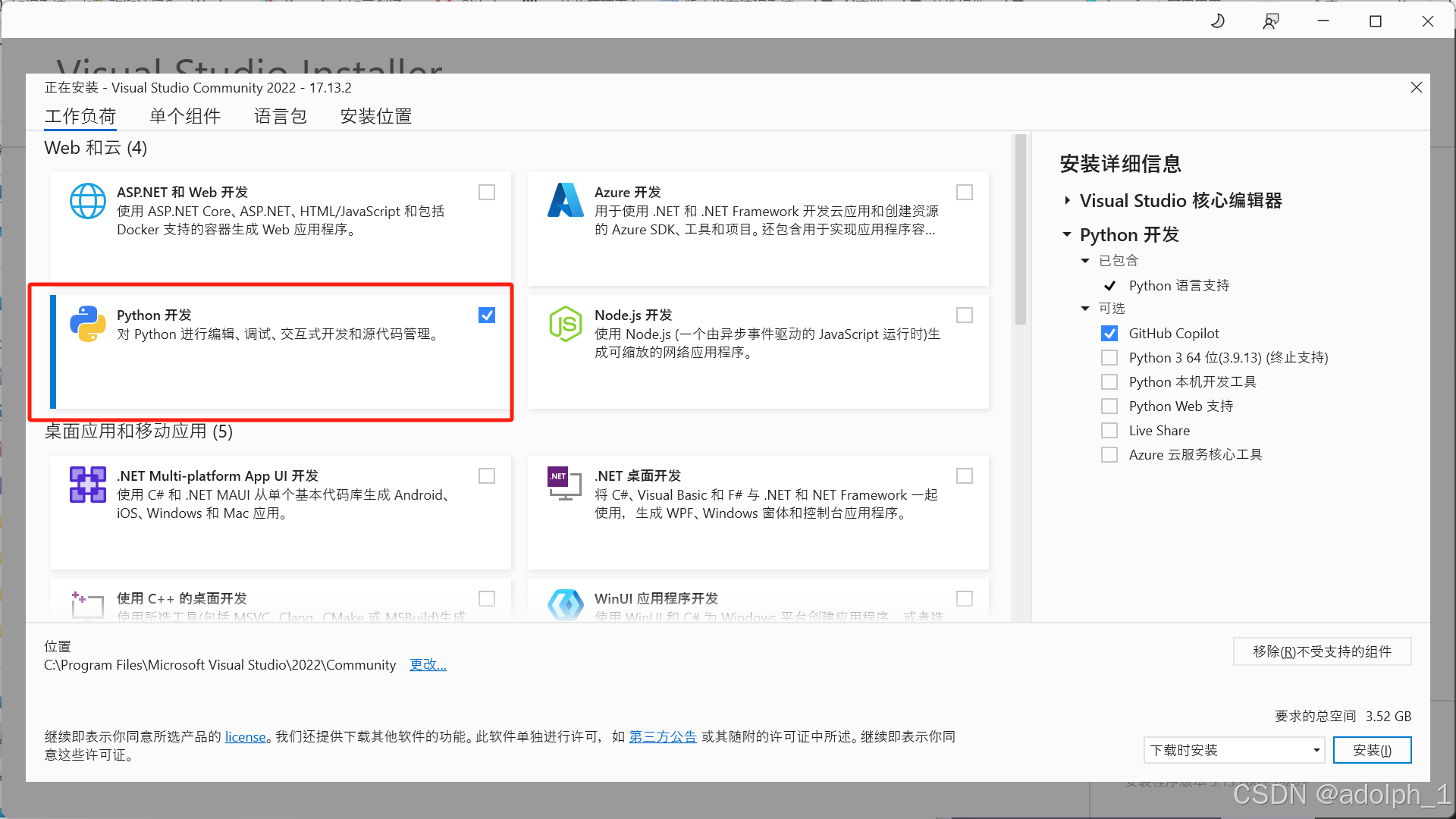Image resolution: width=1456 pixels, height=819 pixels.
Task: Uncheck GitHub Copilot optional component
Action: 1109,334
